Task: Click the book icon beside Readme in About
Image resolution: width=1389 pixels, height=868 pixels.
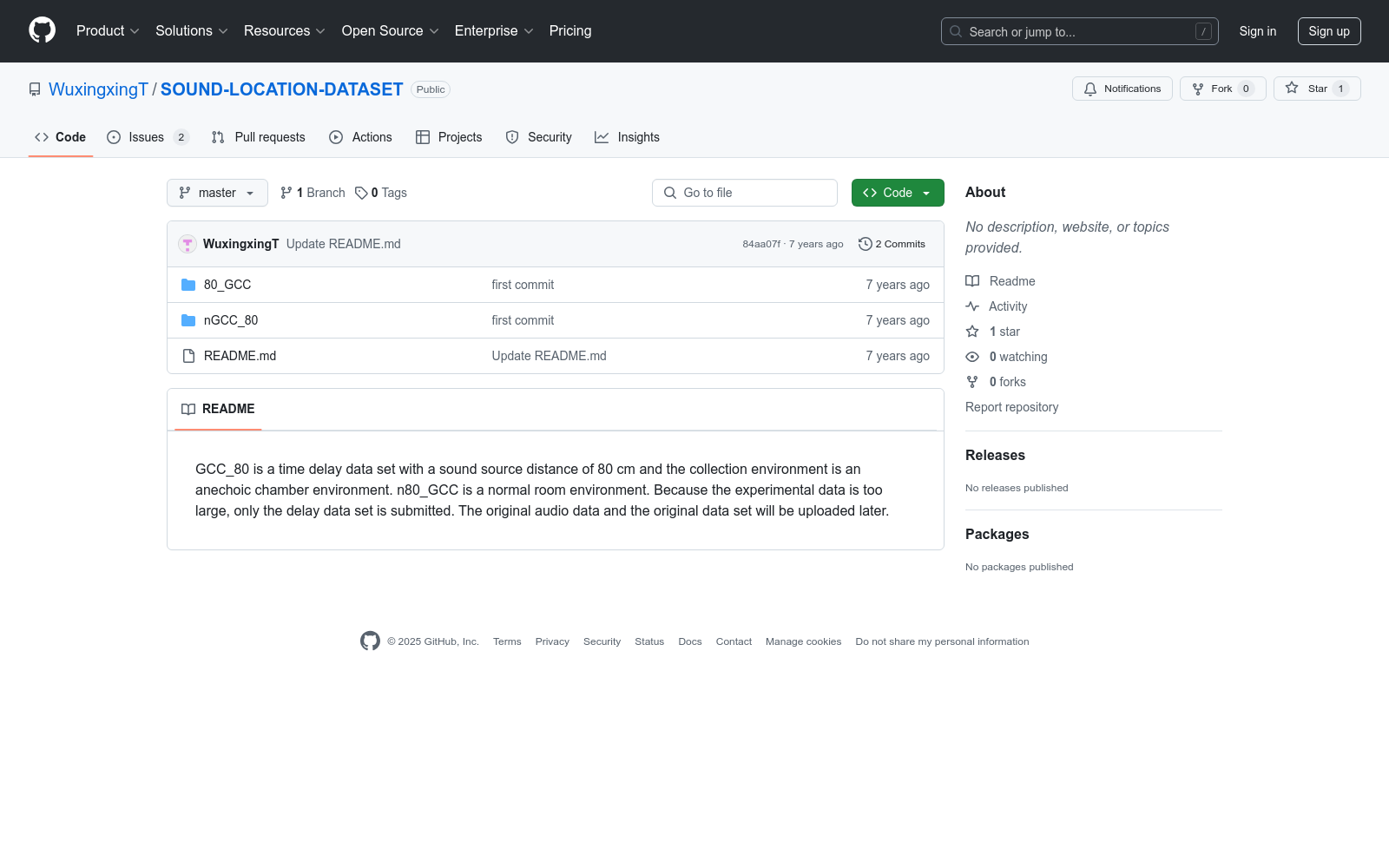Action: coord(972,281)
